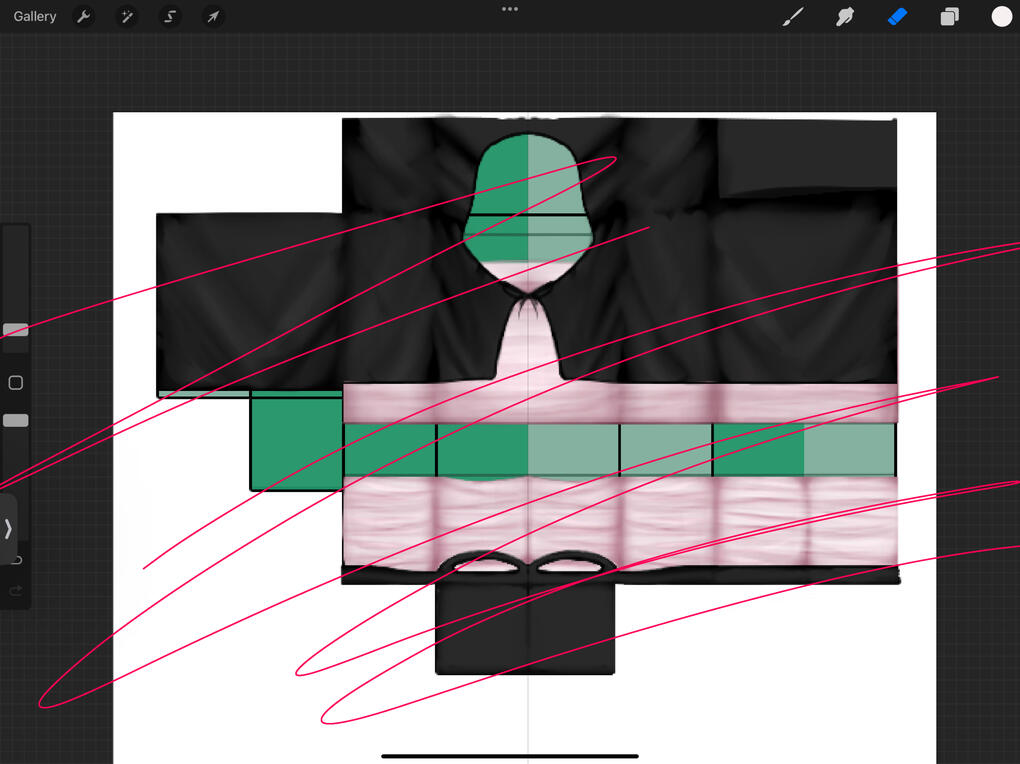Tap the three-dot menu at top center
The image size is (1020, 764).
pyautogui.click(x=510, y=9)
